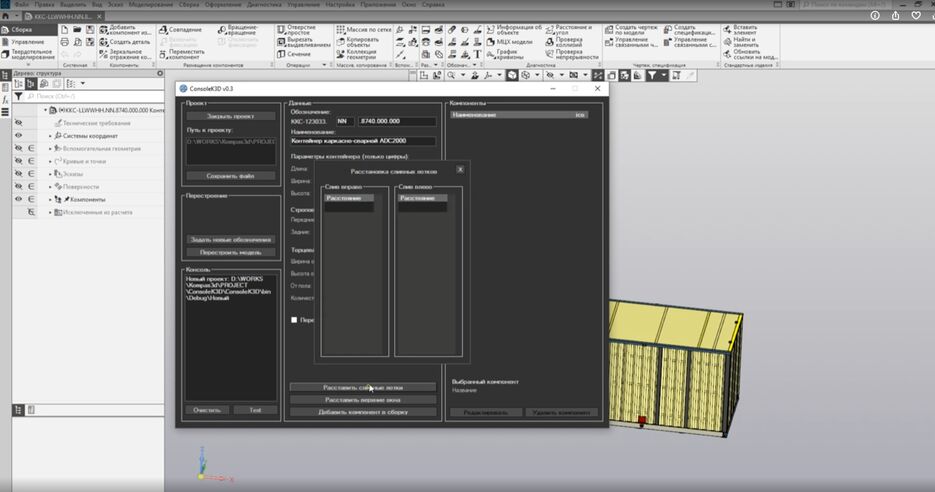Click the Создать деталь tool
This screenshot has height=492, width=935.
(x=125, y=42)
